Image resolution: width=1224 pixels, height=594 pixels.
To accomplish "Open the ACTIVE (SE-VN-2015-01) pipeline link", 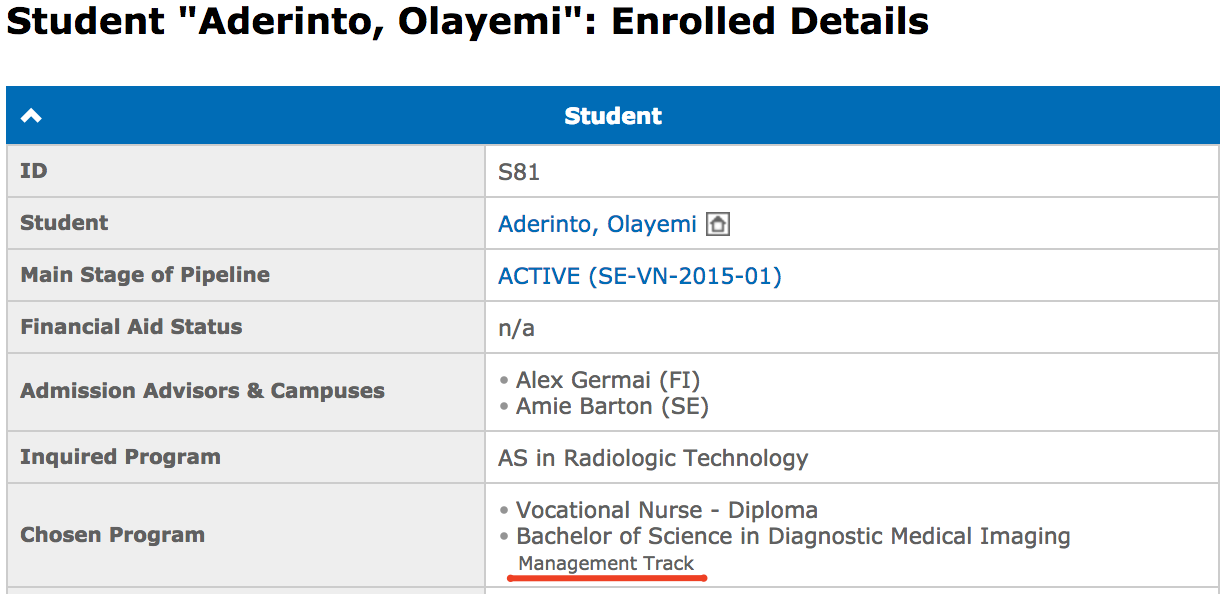I will 640,276.
